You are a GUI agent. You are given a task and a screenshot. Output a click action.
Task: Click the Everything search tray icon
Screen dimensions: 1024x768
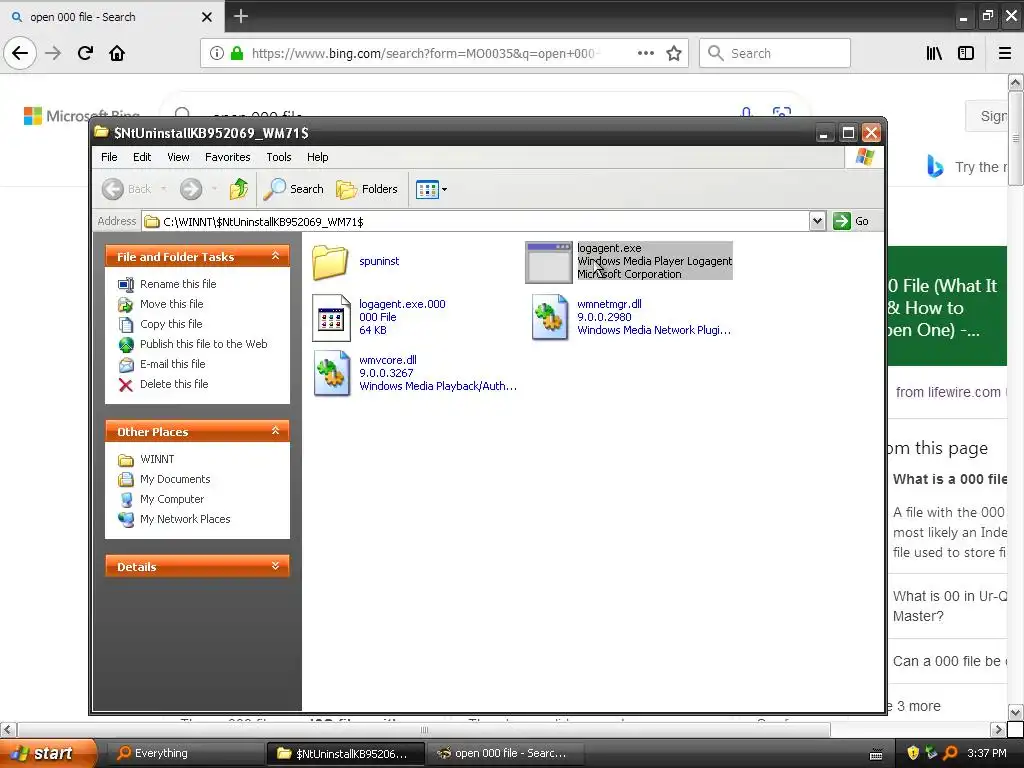click(x=951, y=753)
